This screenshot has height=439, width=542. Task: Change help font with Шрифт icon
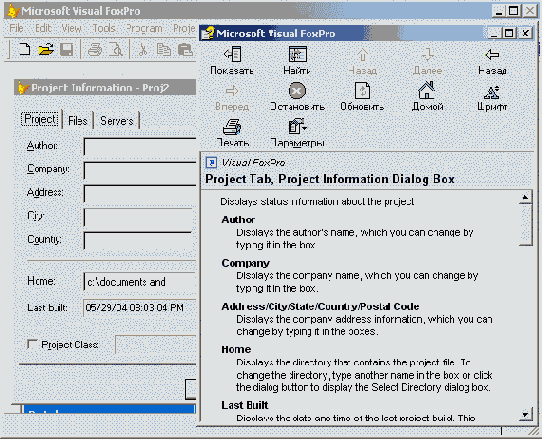492,97
